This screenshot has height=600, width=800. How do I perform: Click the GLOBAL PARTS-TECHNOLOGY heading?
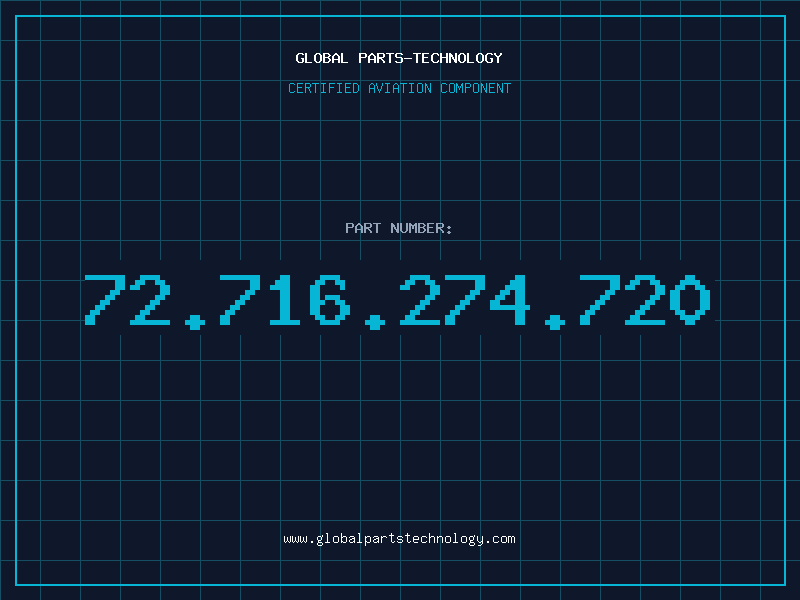pos(399,58)
